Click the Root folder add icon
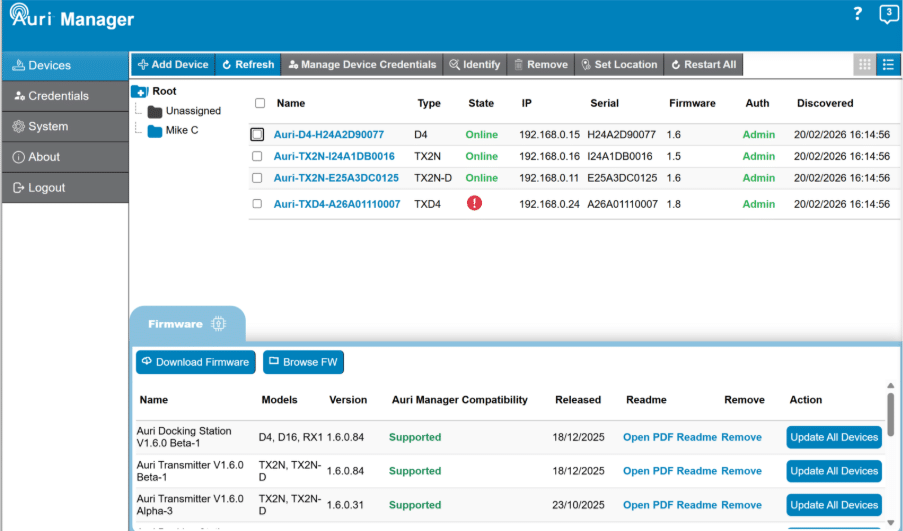The image size is (903, 531). click(139, 91)
